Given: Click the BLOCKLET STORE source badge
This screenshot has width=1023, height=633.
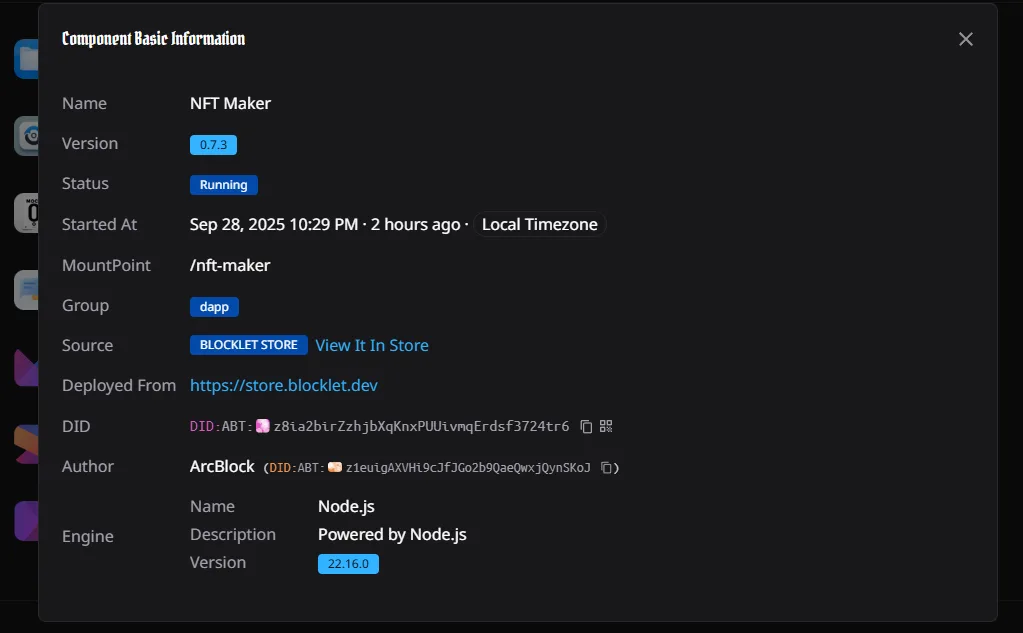Looking at the screenshot, I should 249,345.
